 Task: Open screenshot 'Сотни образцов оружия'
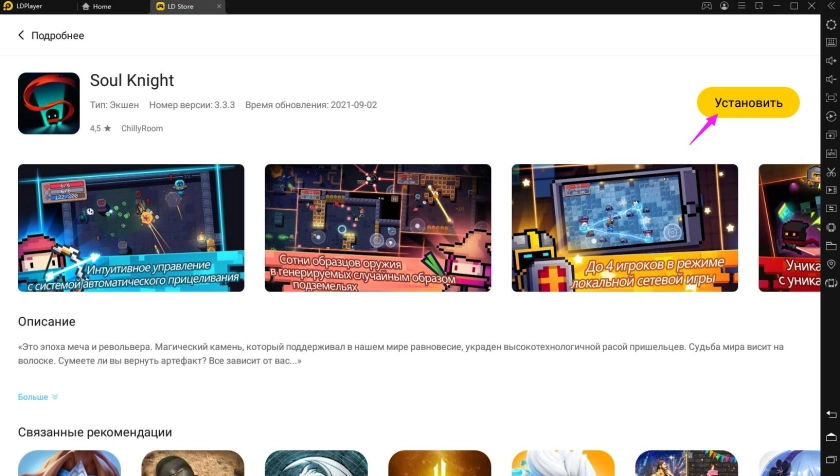(378, 228)
